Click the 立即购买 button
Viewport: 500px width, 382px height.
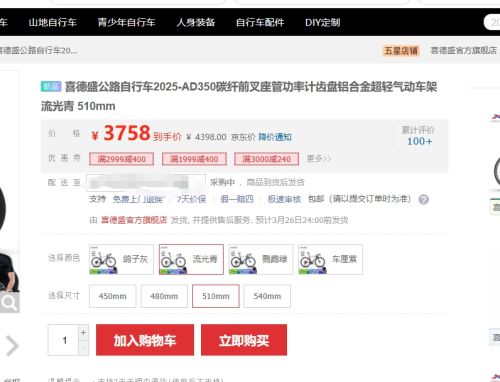(x=244, y=340)
